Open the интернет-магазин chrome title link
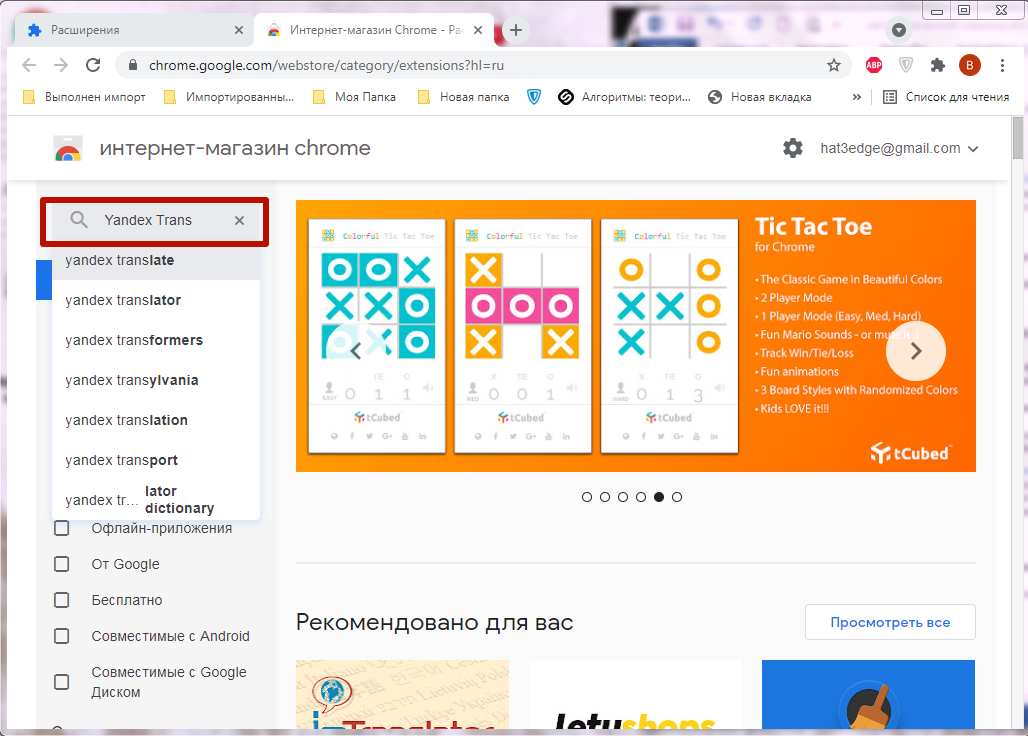This screenshot has height=736, width=1028. point(235,149)
